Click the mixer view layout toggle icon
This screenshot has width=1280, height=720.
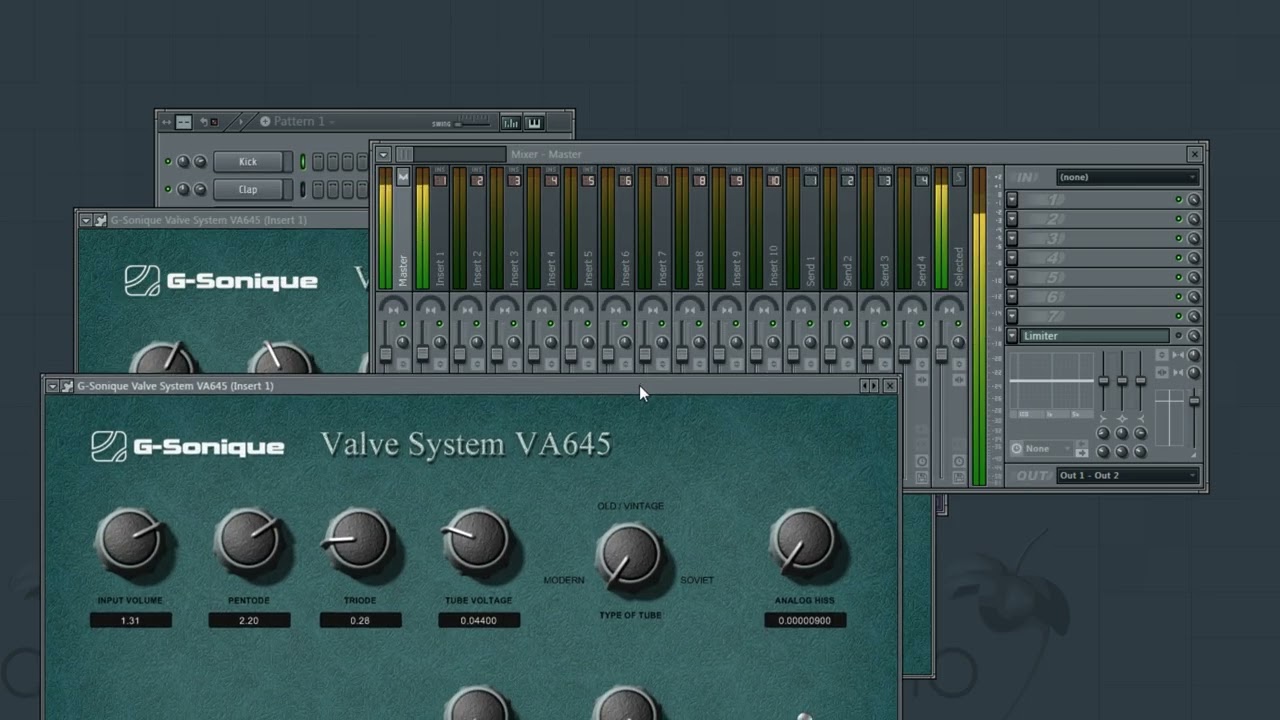pos(404,154)
